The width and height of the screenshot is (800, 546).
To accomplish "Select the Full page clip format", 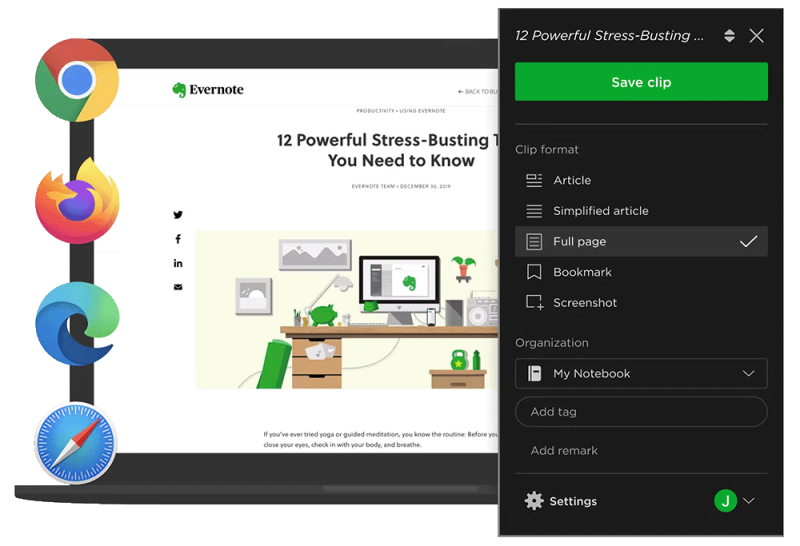I will click(641, 241).
